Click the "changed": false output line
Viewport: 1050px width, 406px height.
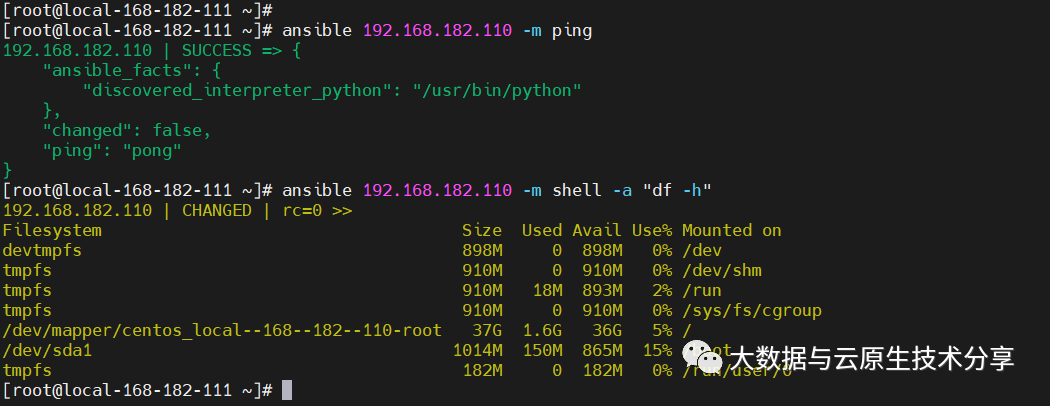127,130
